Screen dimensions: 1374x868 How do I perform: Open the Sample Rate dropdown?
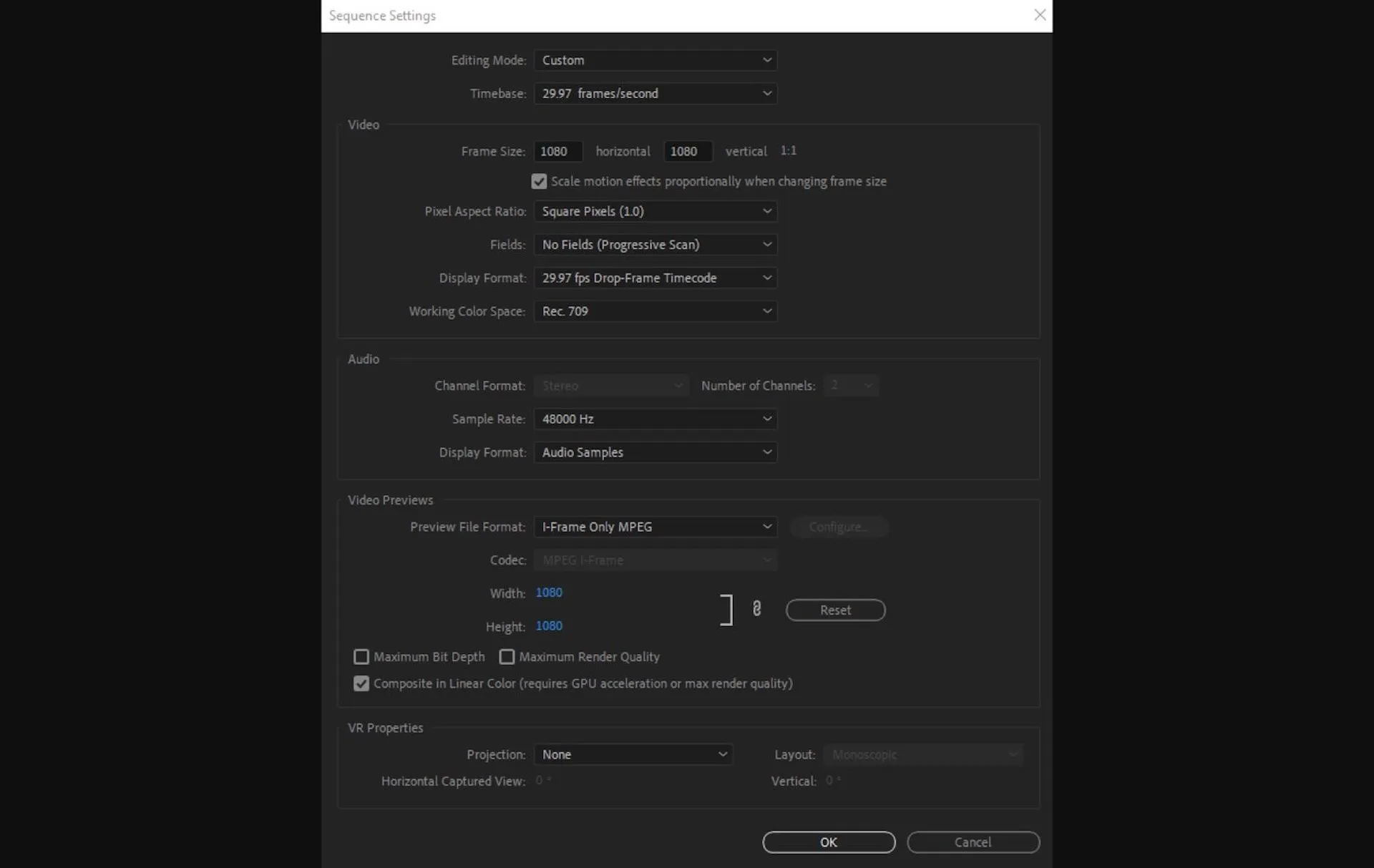655,419
